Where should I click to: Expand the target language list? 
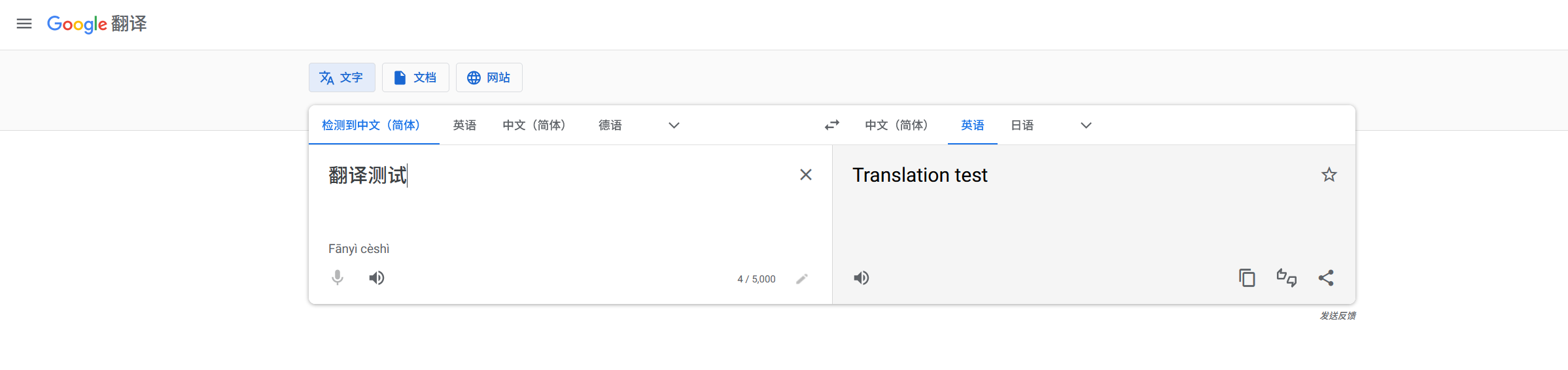[x=1086, y=126]
